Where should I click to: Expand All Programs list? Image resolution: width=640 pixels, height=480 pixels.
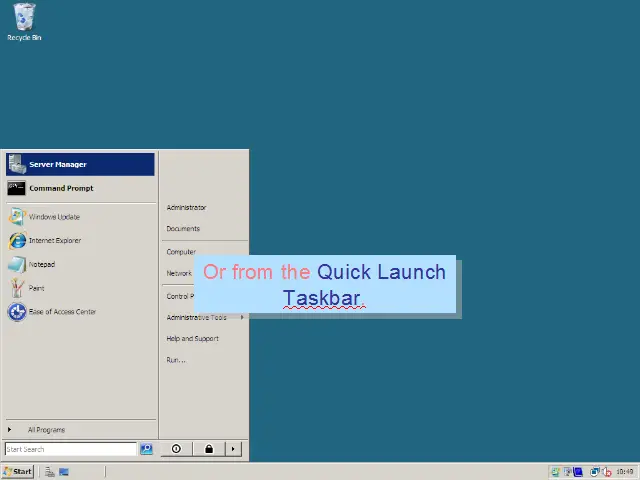click(45, 430)
